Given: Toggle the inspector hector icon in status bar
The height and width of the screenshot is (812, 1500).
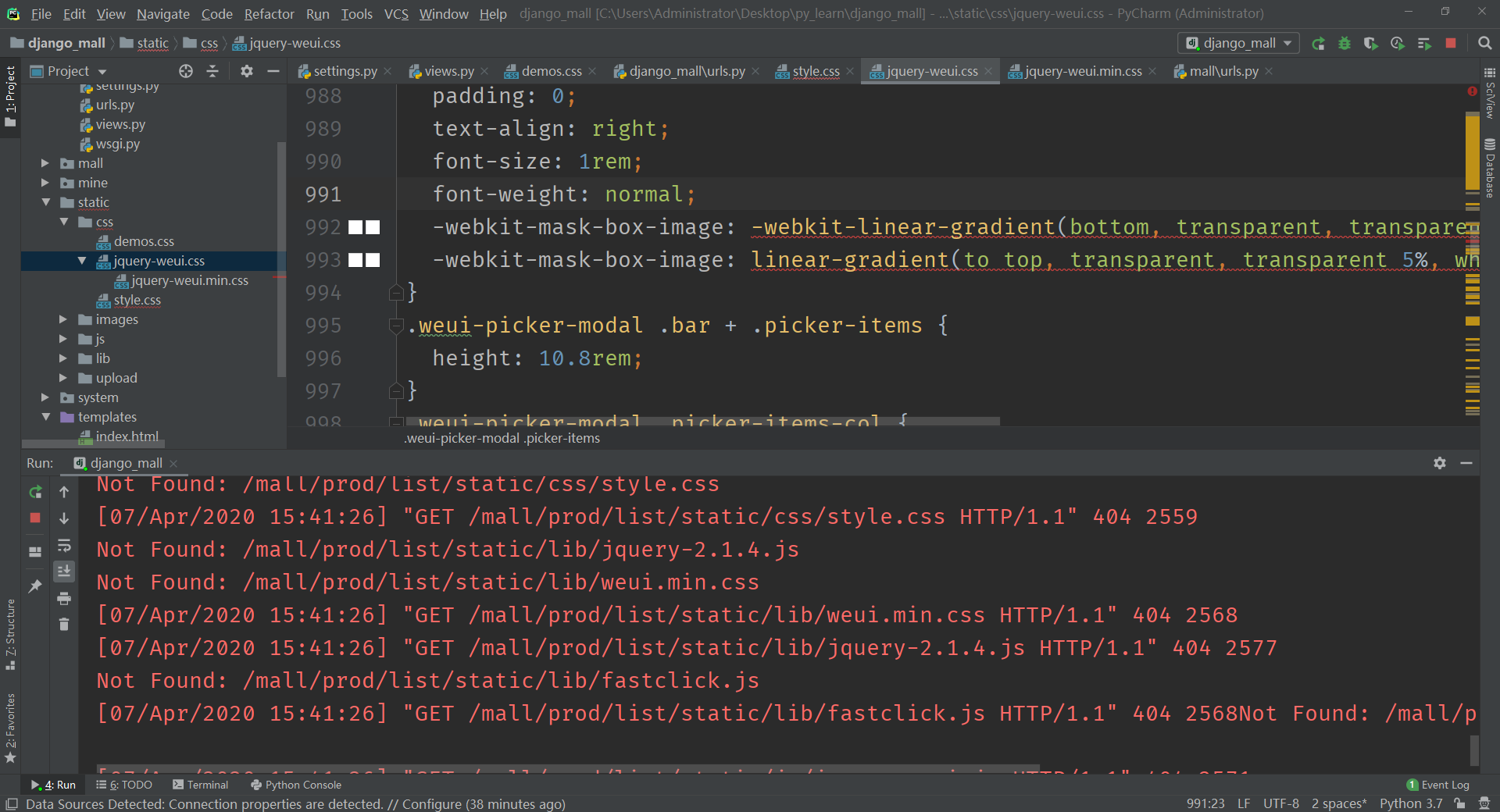Looking at the screenshot, I should tap(1484, 803).
